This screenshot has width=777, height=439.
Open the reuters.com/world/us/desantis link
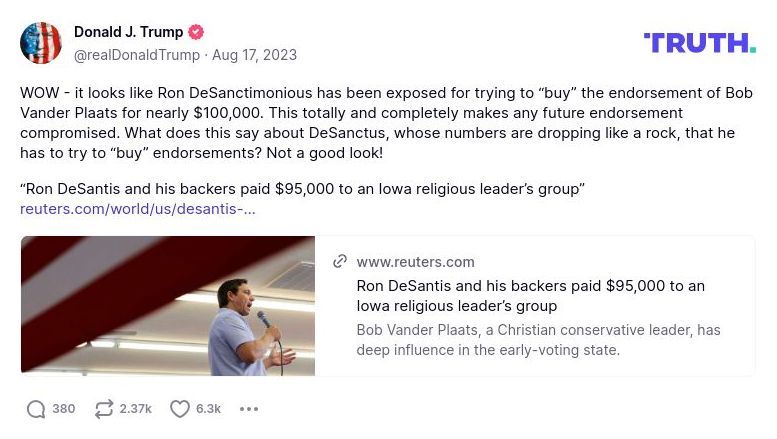coord(138,209)
